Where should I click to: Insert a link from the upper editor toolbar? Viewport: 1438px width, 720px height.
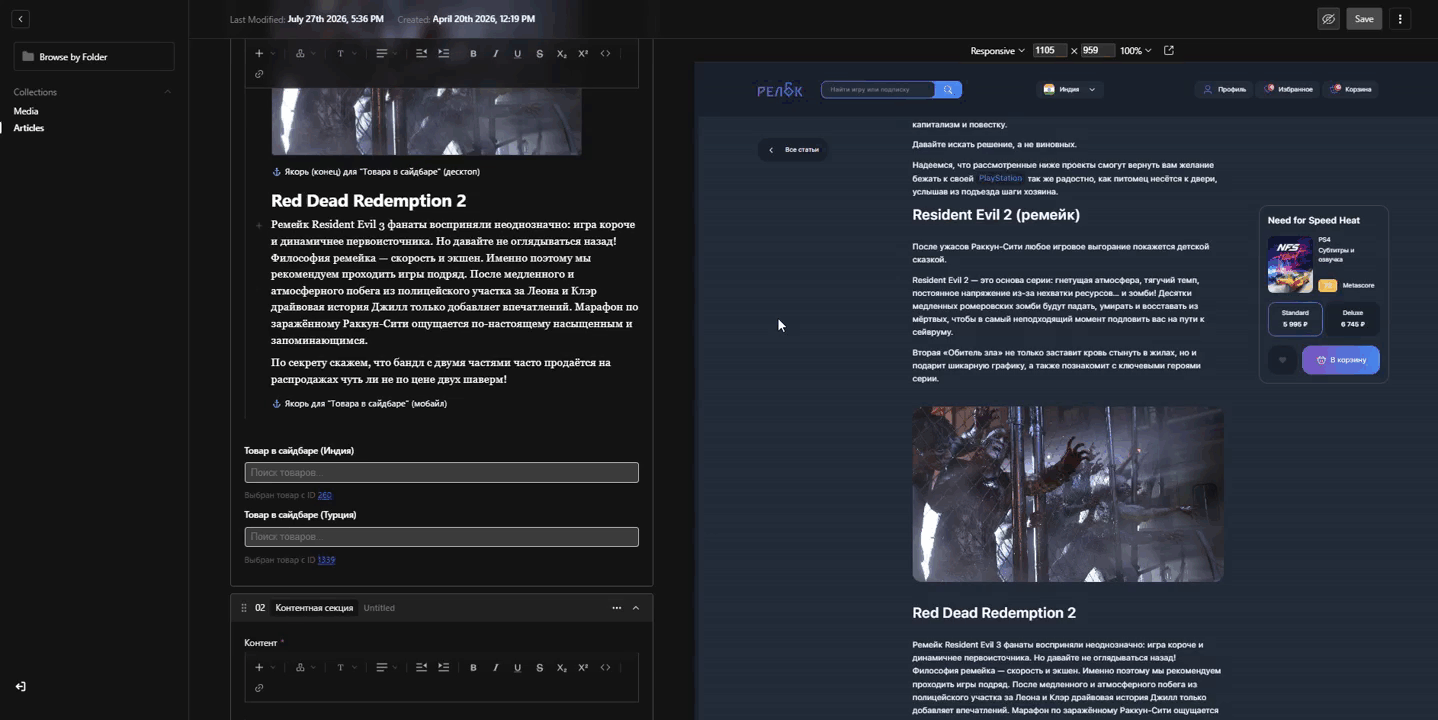tap(259, 74)
